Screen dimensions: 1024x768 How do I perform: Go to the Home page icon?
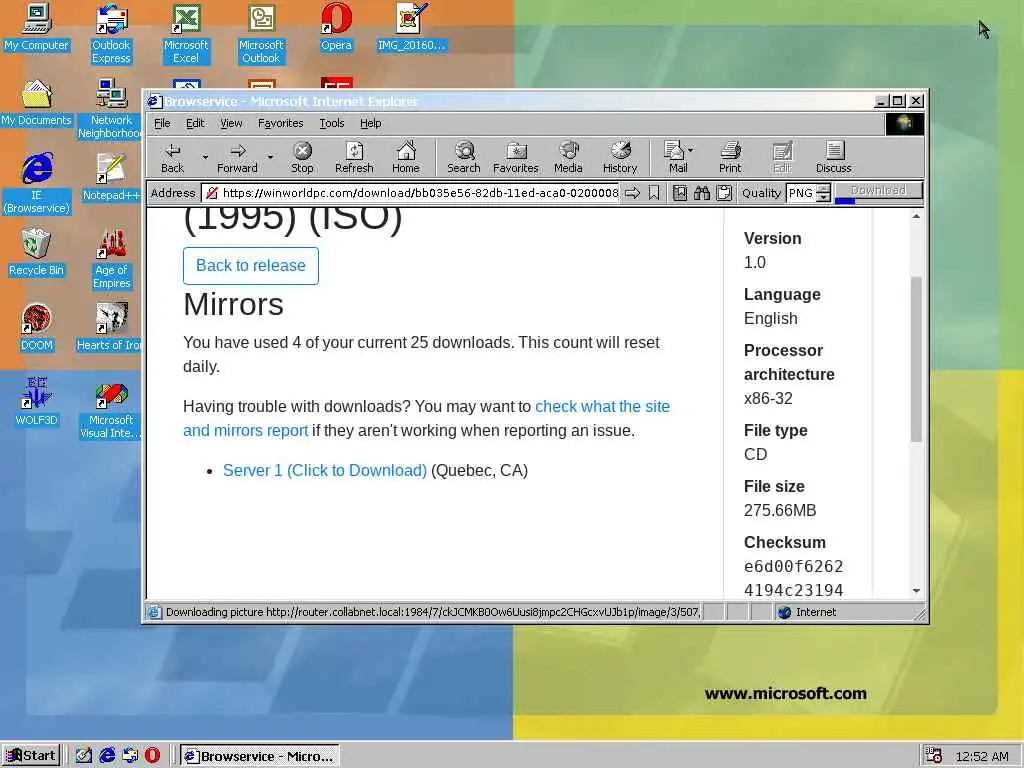(x=406, y=157)
